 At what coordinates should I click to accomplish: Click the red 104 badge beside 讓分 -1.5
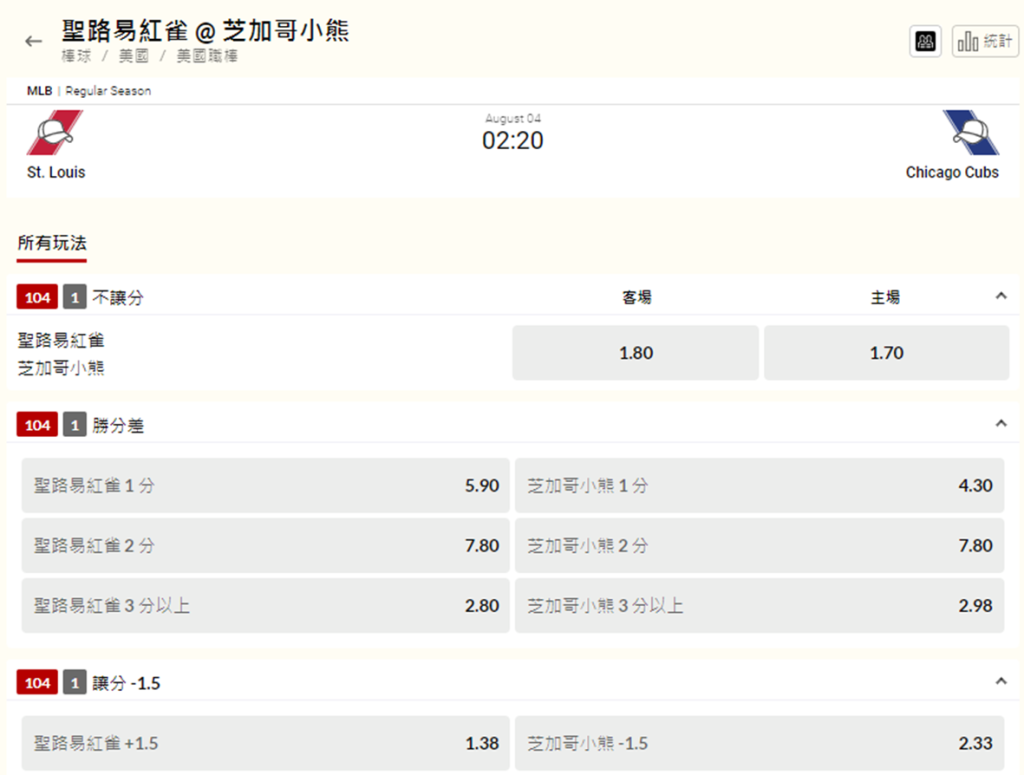(x=37, y=683)
